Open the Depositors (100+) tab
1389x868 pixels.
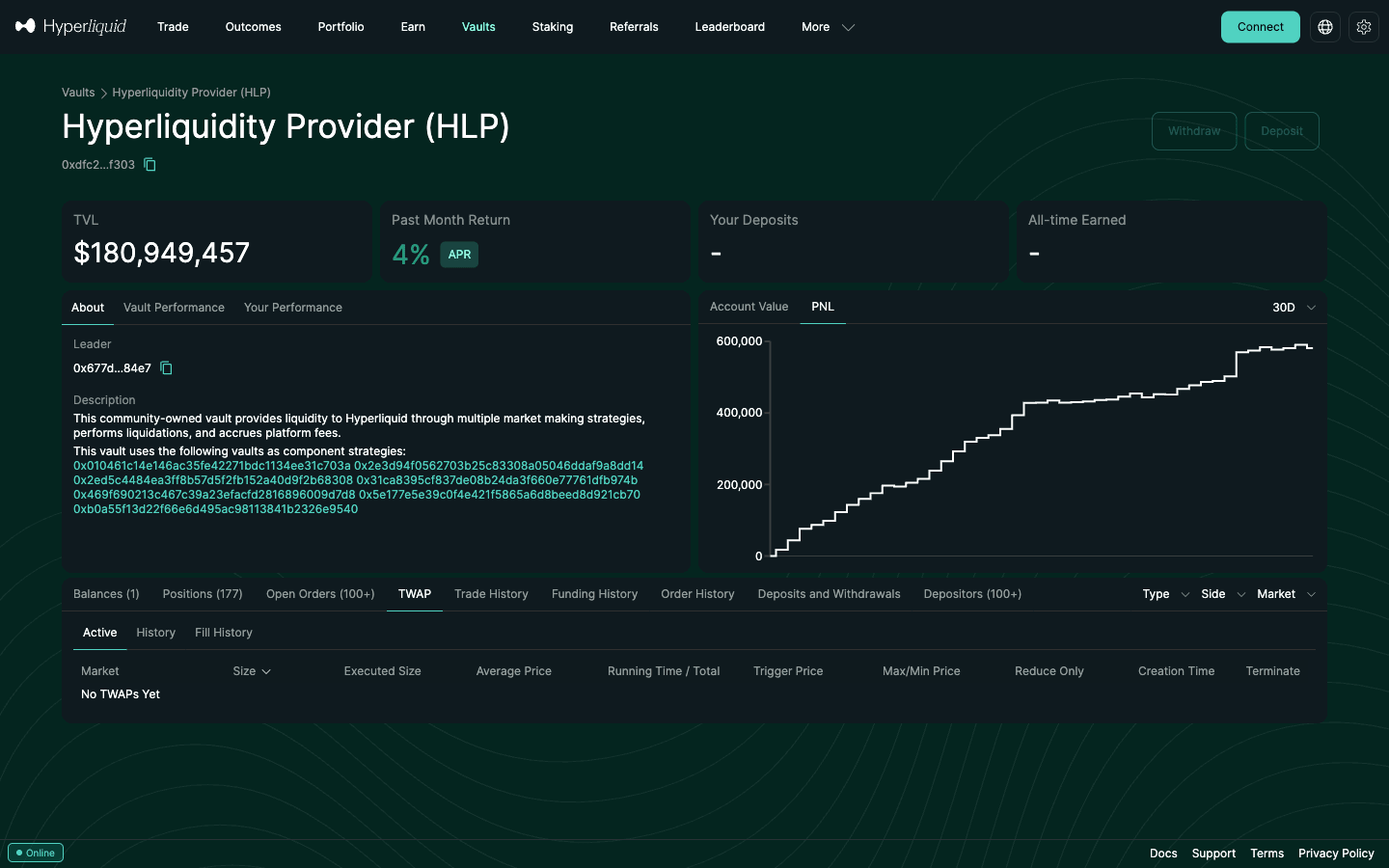972,594
